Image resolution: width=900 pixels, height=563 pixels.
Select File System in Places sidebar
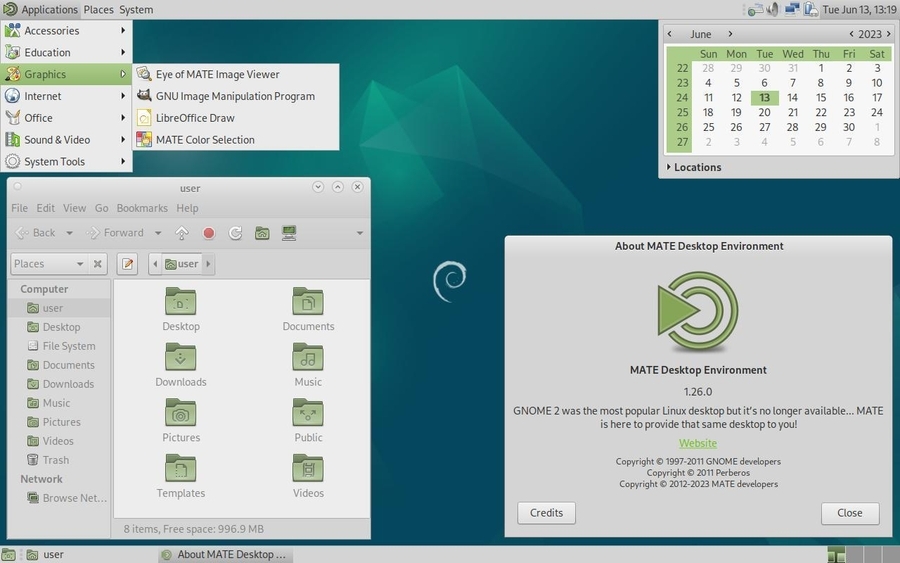(61, 346)
